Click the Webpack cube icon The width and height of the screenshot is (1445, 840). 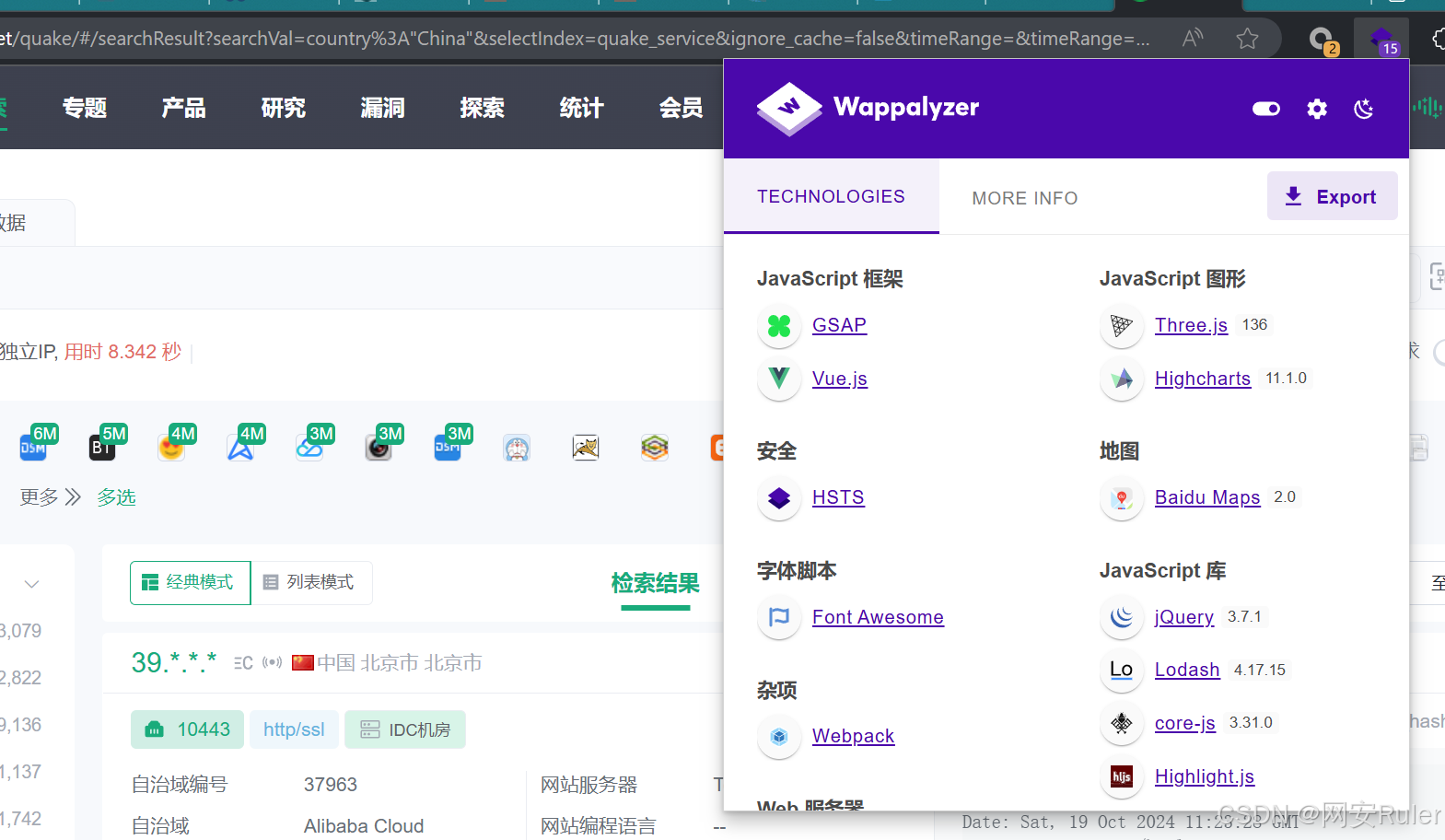point(779,737)
